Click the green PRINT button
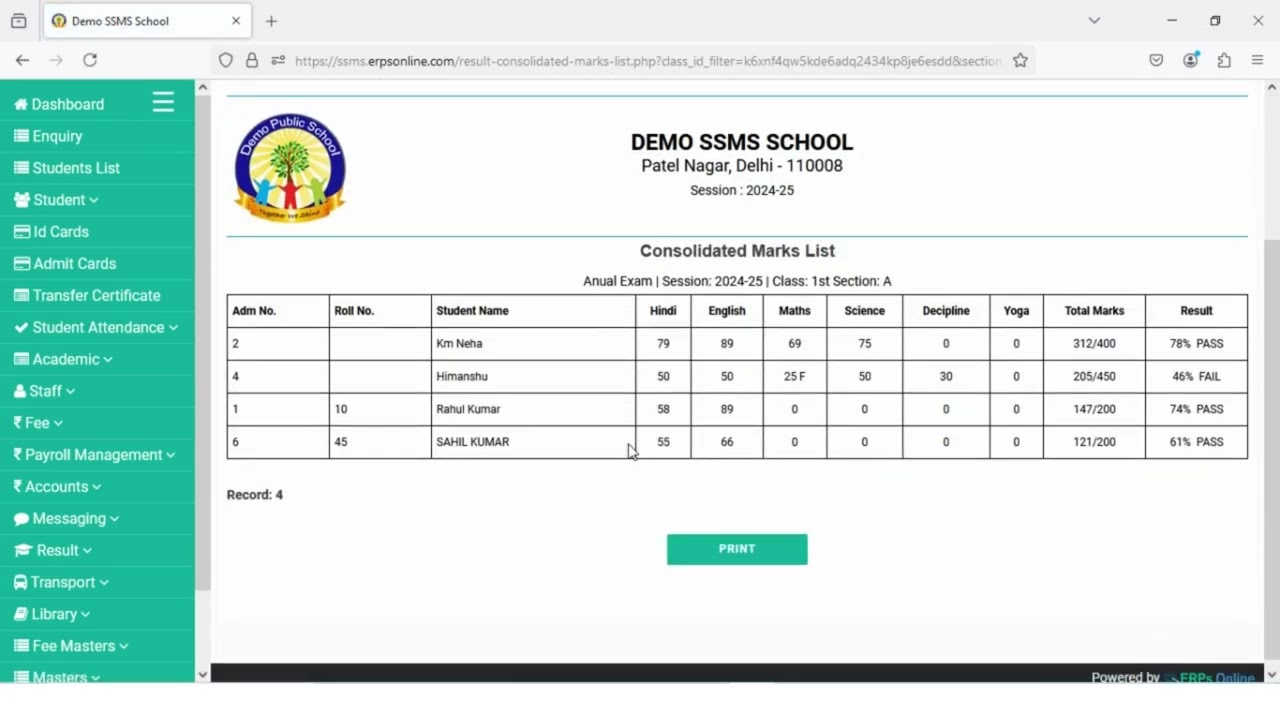The width and height of the screenshot is (1280, 720). click(x=737, y=549)
